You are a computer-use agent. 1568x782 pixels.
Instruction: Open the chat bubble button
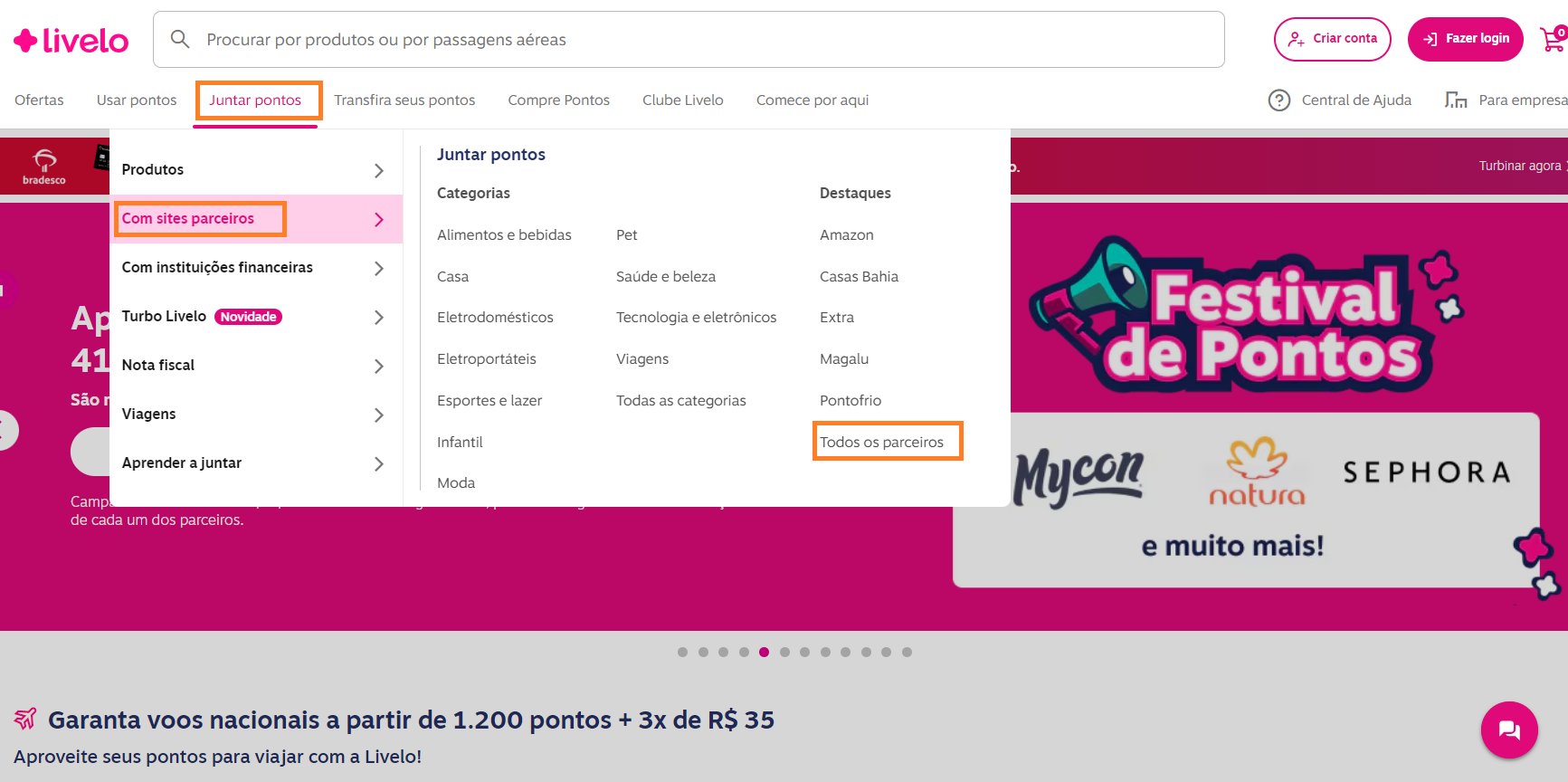[1509, 730]
